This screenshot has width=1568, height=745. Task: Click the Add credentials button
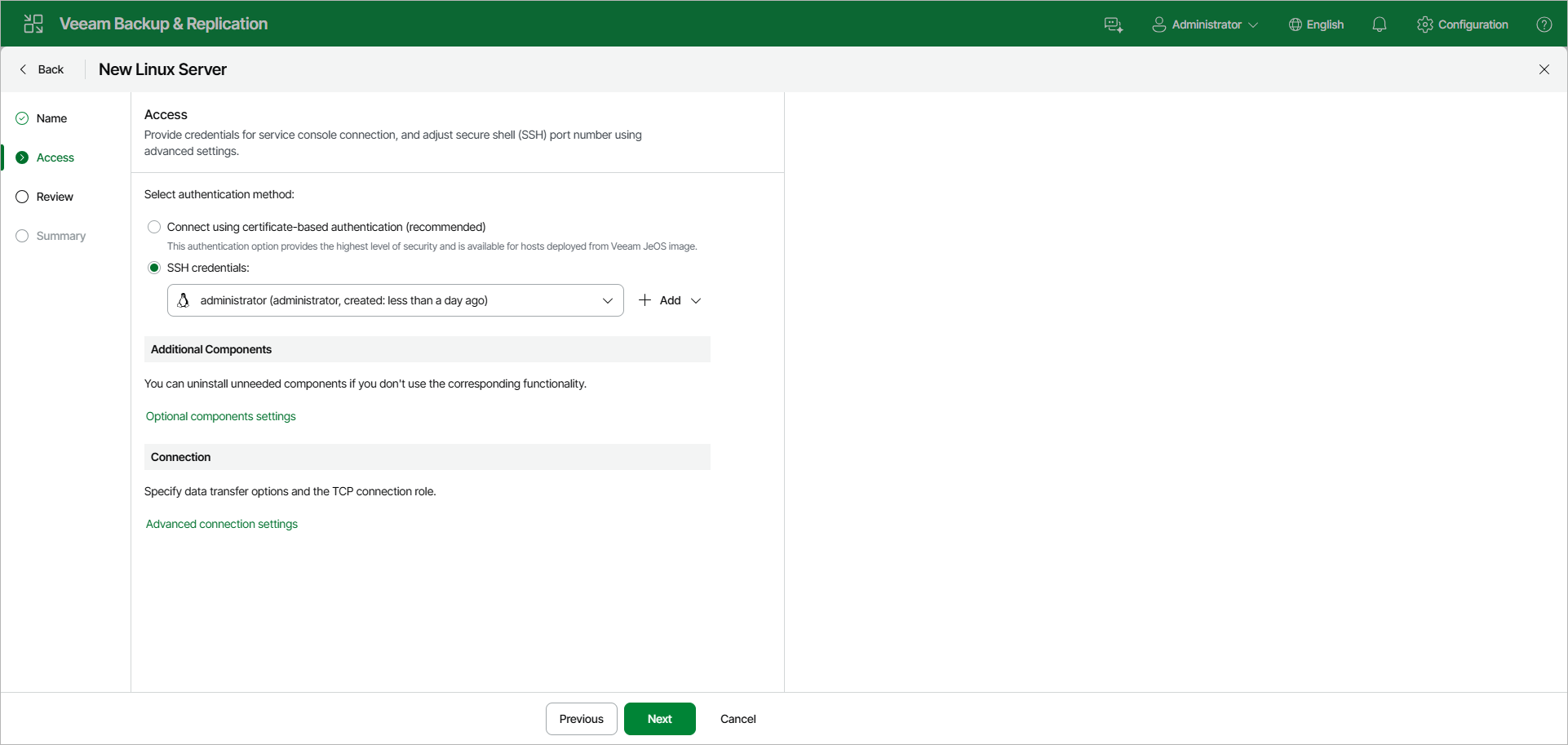[x=669, y=300]
